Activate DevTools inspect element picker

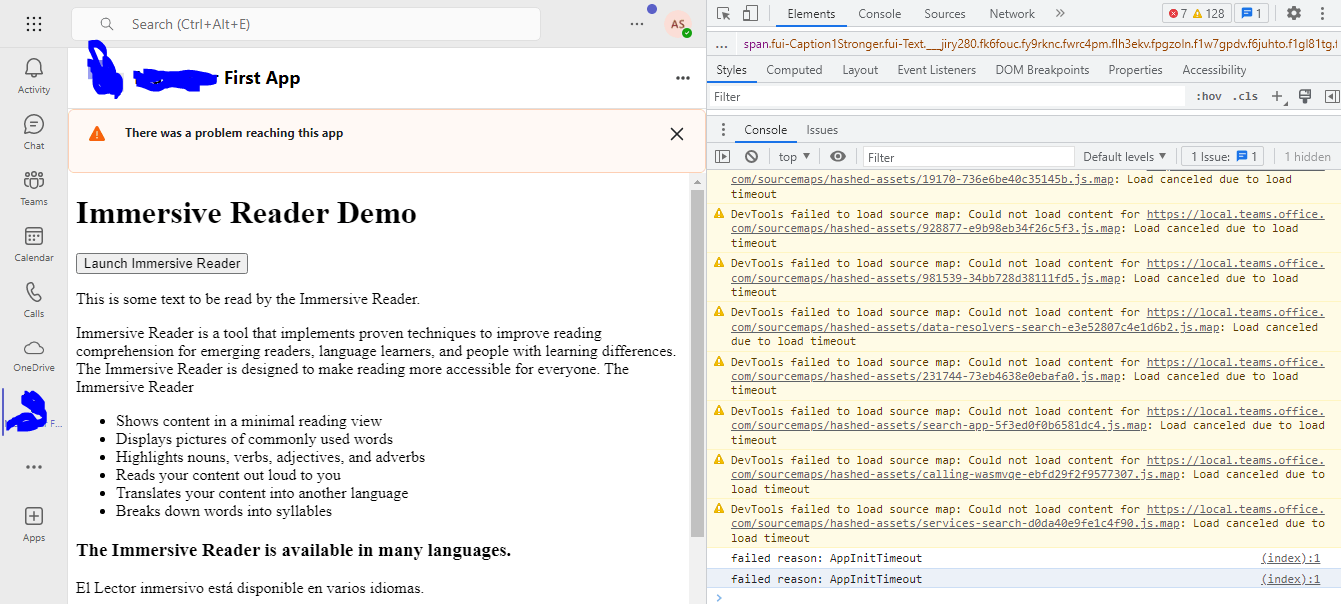(724, 13)
